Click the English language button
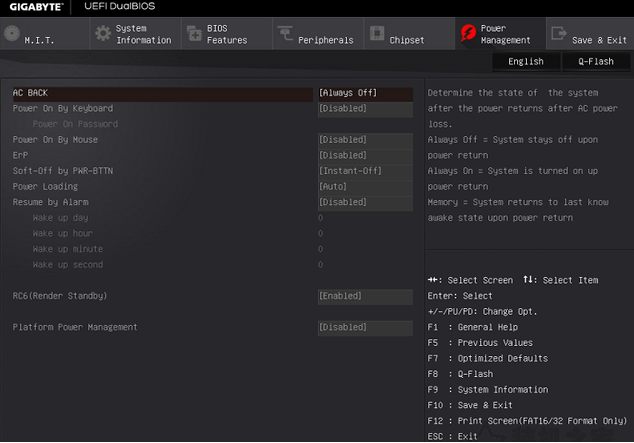The height and width of the screenshot is (443, 634). pyautogui.click(x=525, y=61)
